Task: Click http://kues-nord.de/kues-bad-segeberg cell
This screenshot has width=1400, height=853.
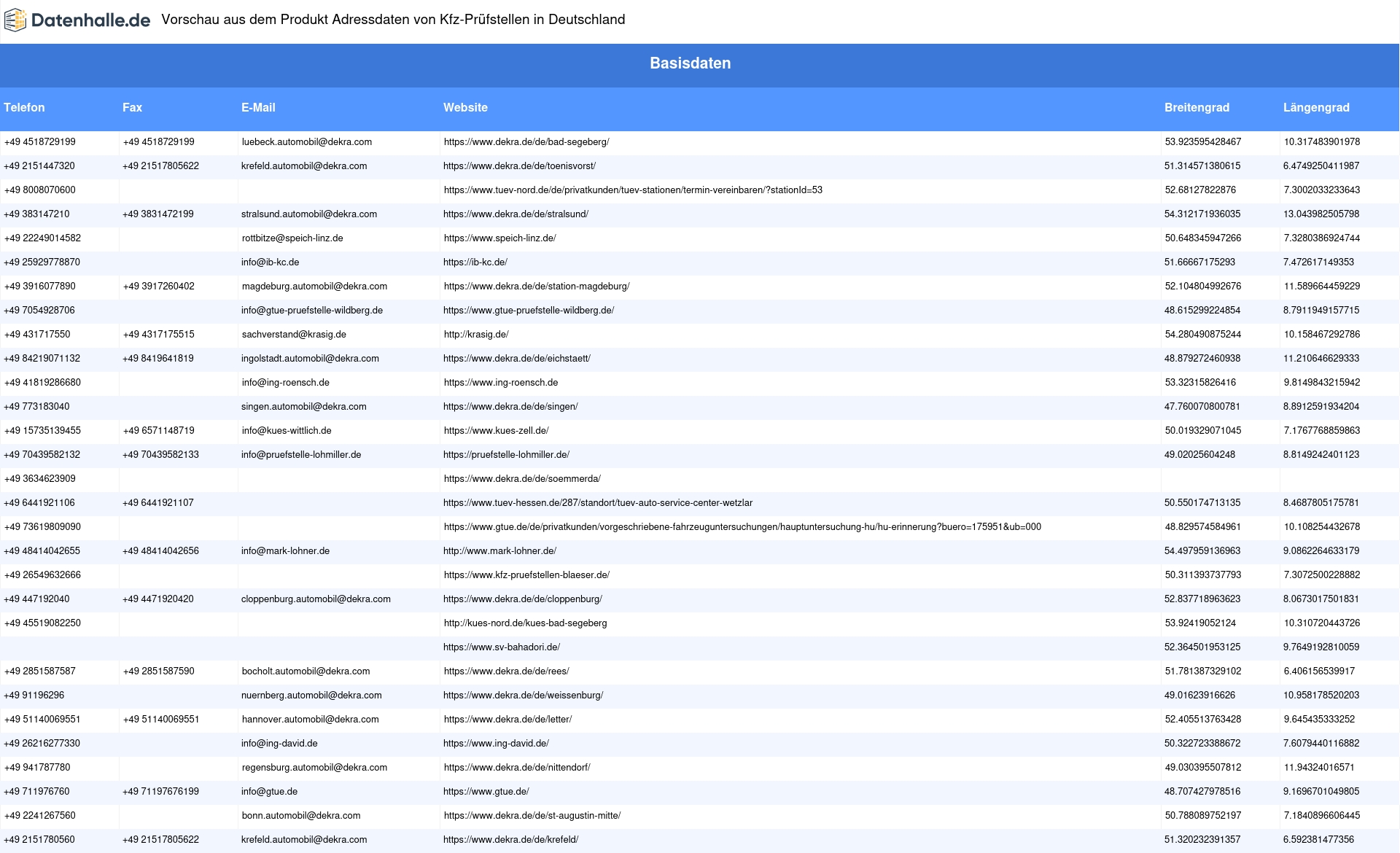Action: click(525, 623)
